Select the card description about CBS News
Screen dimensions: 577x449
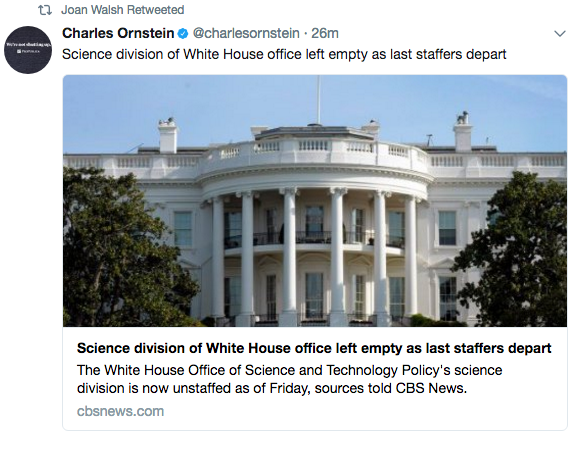pos(289,379)
